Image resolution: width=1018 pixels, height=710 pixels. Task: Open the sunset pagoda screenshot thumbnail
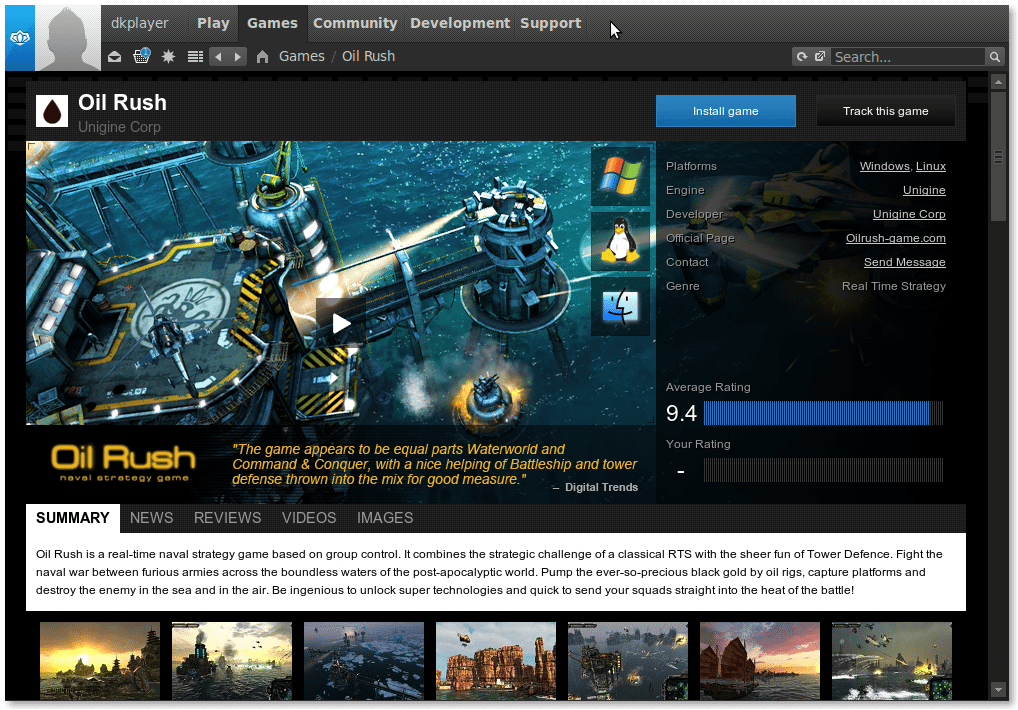click(x=100, y=661)
